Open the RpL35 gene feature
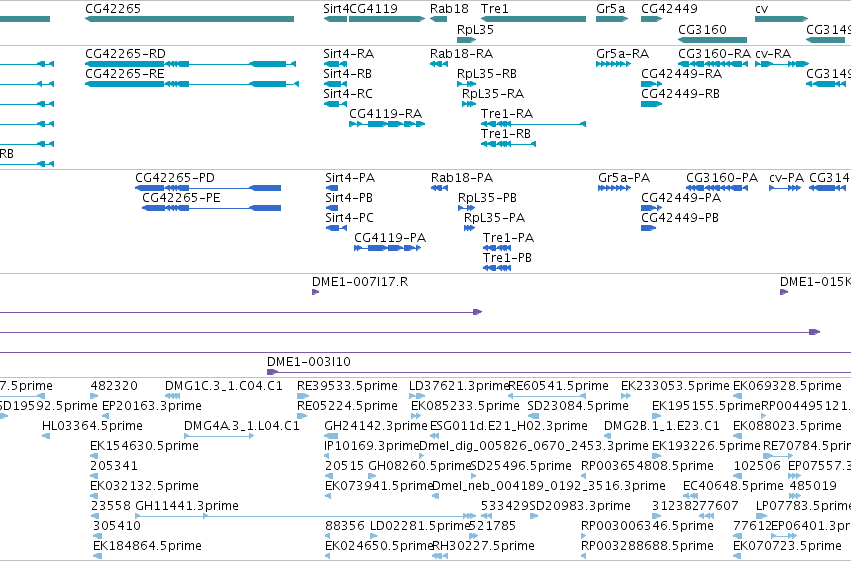This screenshot has width=851, height=561. (466, 40)
